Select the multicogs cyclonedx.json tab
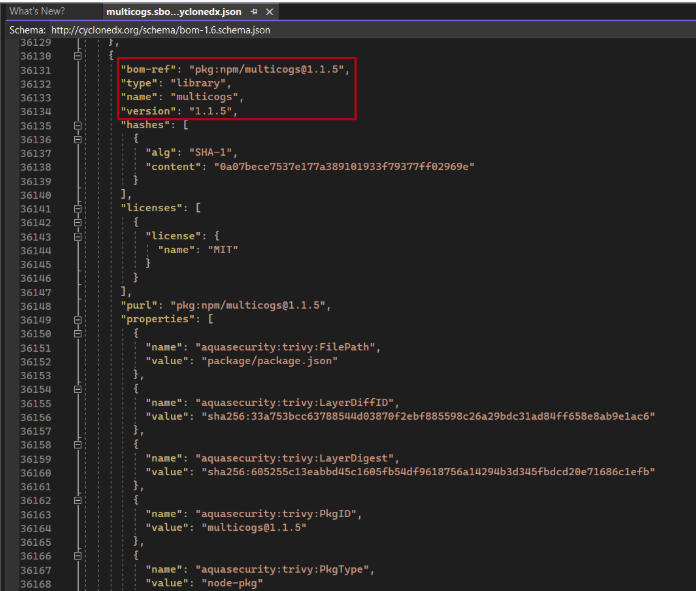 [x=172, y=11]
